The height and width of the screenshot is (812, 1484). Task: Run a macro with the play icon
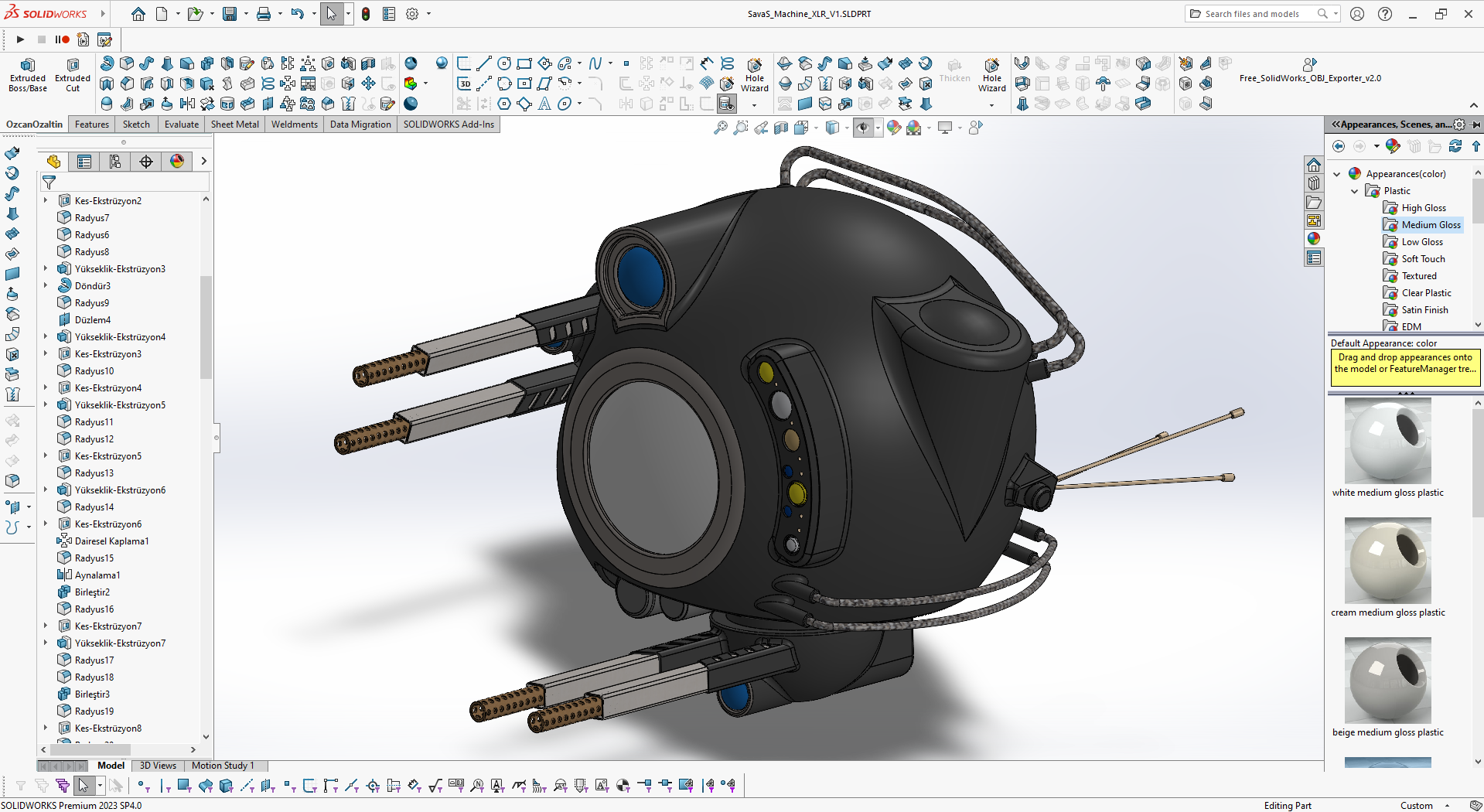pos(21,39)
